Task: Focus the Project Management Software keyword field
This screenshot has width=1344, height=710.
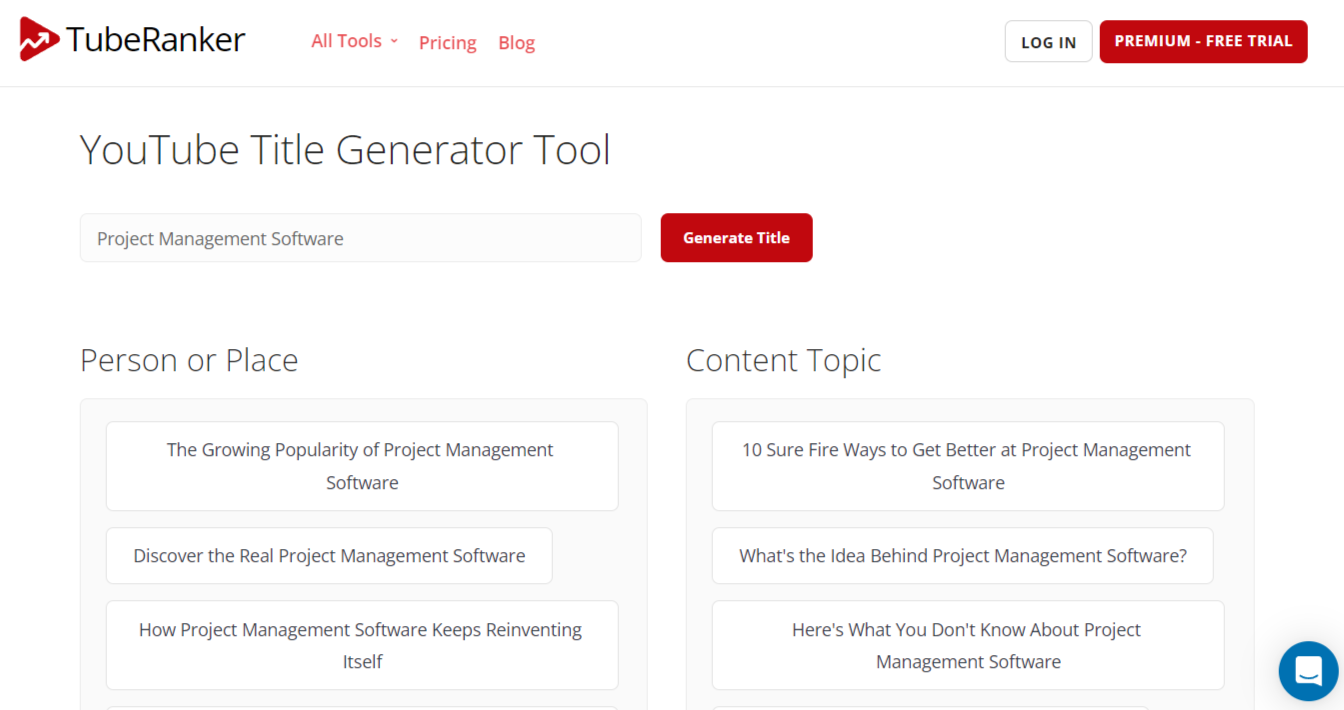Action: tap(360, 238)
